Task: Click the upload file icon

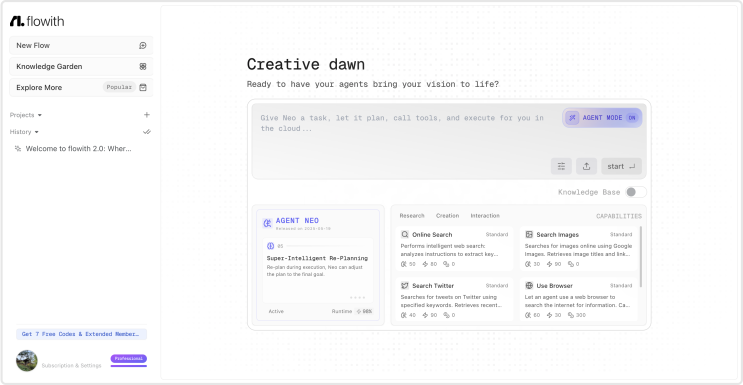Action: tap(586, 166)
